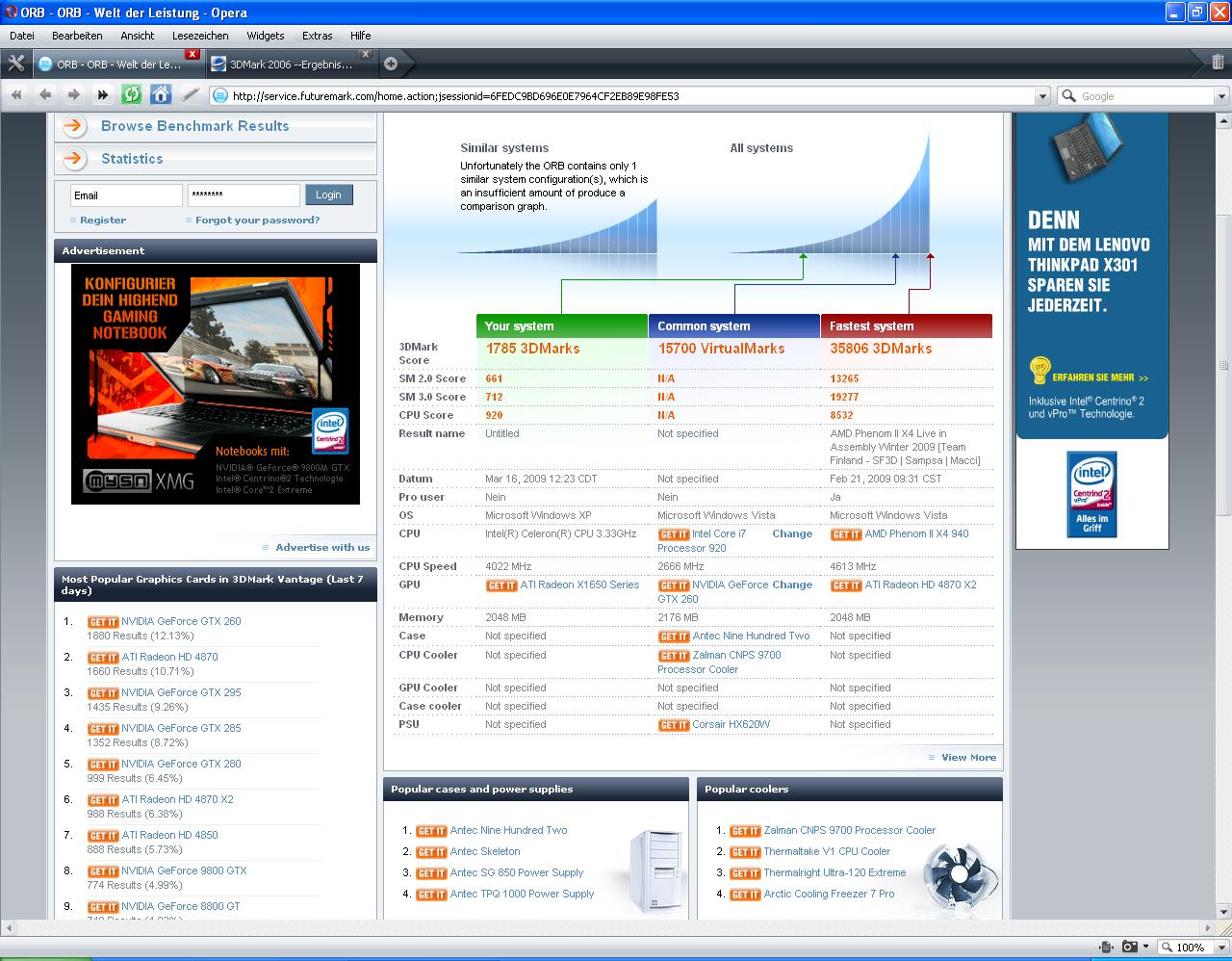The width and height of the screenshot is (1232, 961).
Task: Open the closed tabs trash icon
Action: click(1219, 64)
